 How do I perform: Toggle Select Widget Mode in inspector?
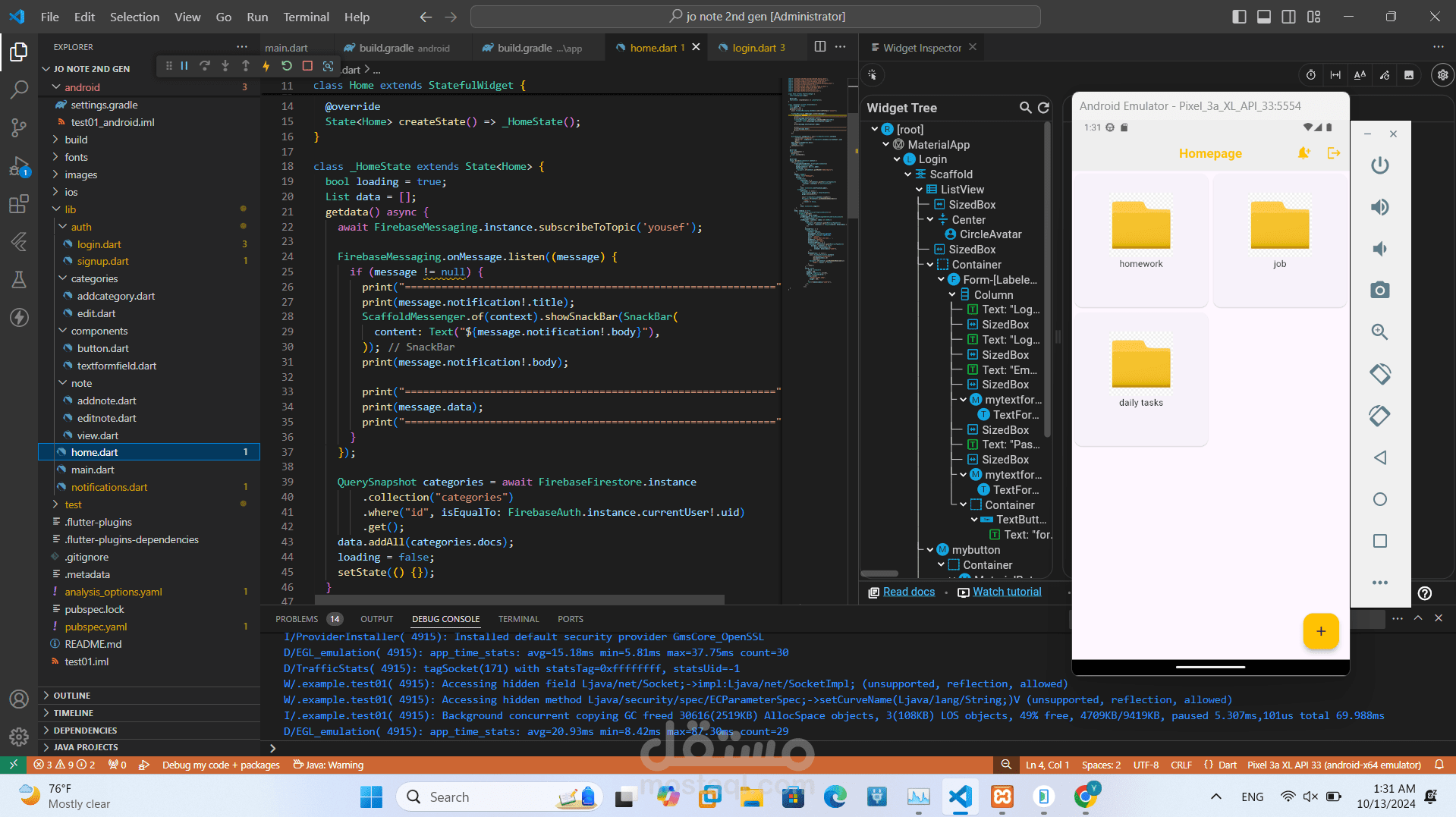click(x=873, y=75)
